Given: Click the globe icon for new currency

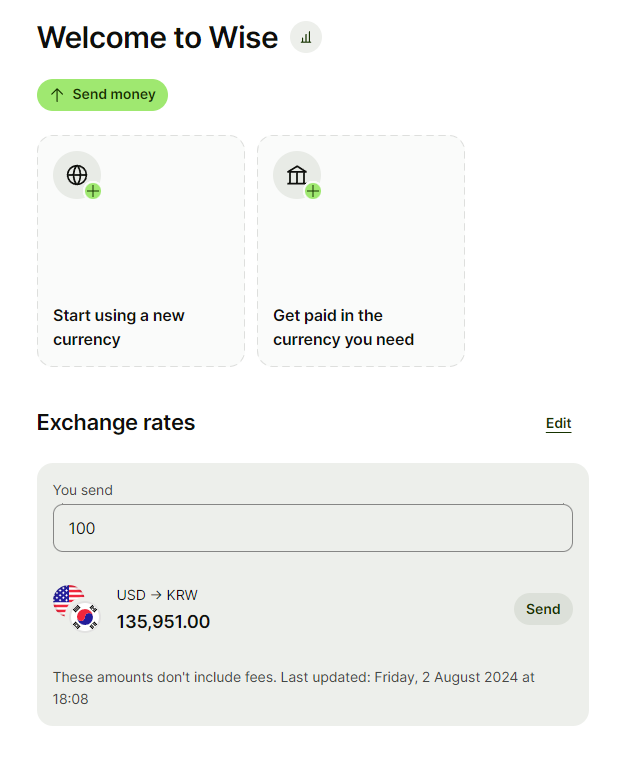Looking at the screenshot, I should coord(76,175).
